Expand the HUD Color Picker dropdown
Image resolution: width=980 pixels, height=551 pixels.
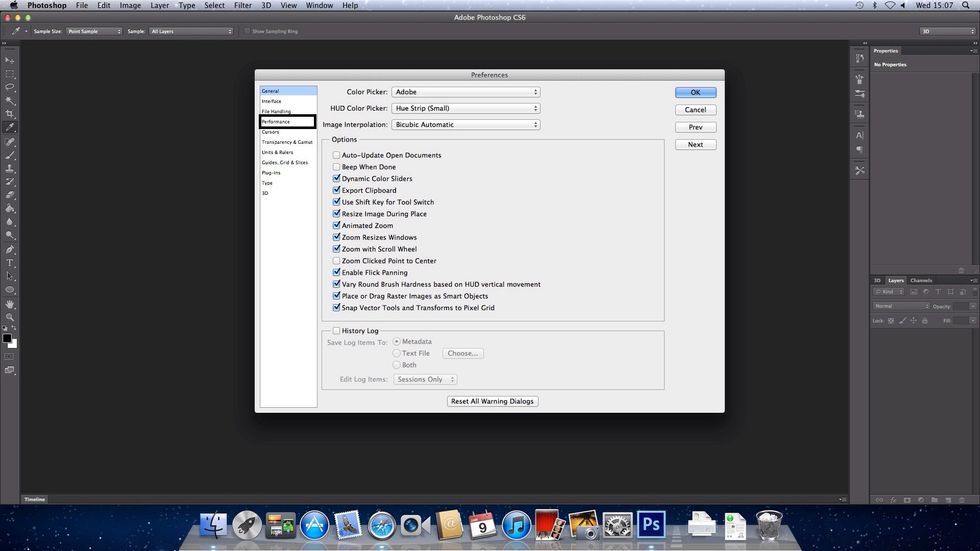466,108
